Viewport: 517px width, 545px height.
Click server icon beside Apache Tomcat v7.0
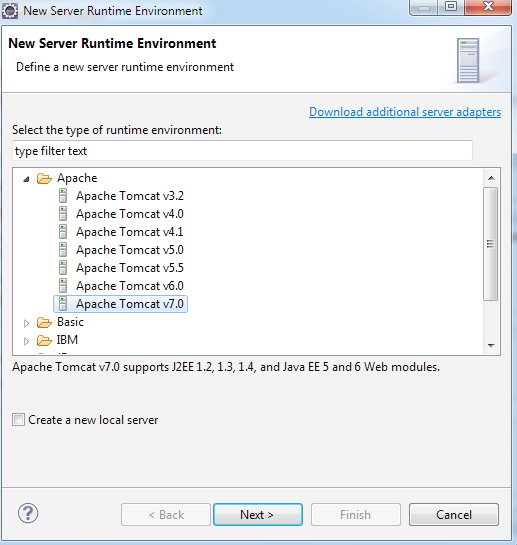(63, 304)
